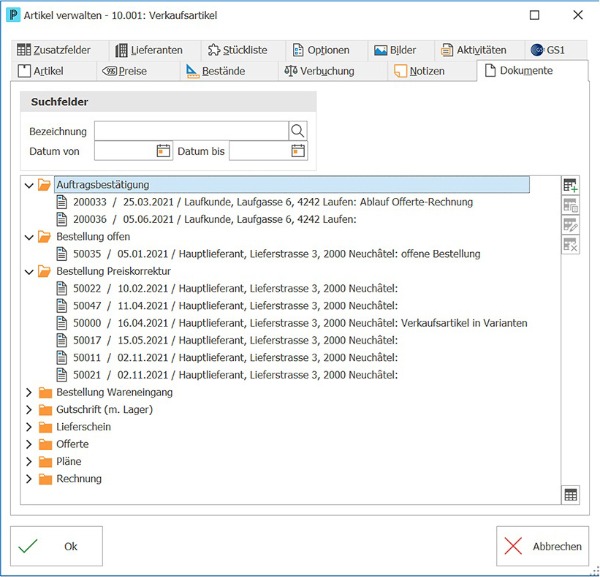The image size is (600, 577).
Task: Click the Gutschrift (m. Lager) folder icon
Action: 45,410
